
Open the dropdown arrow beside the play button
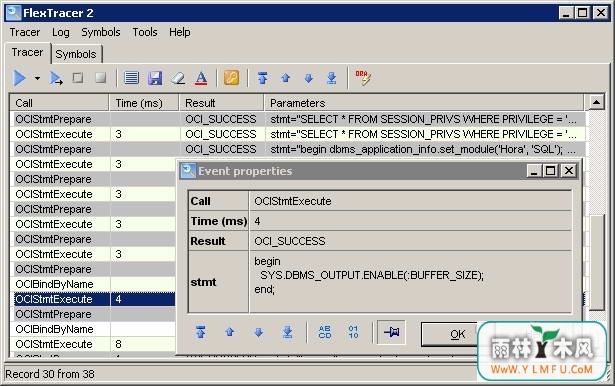37,78
